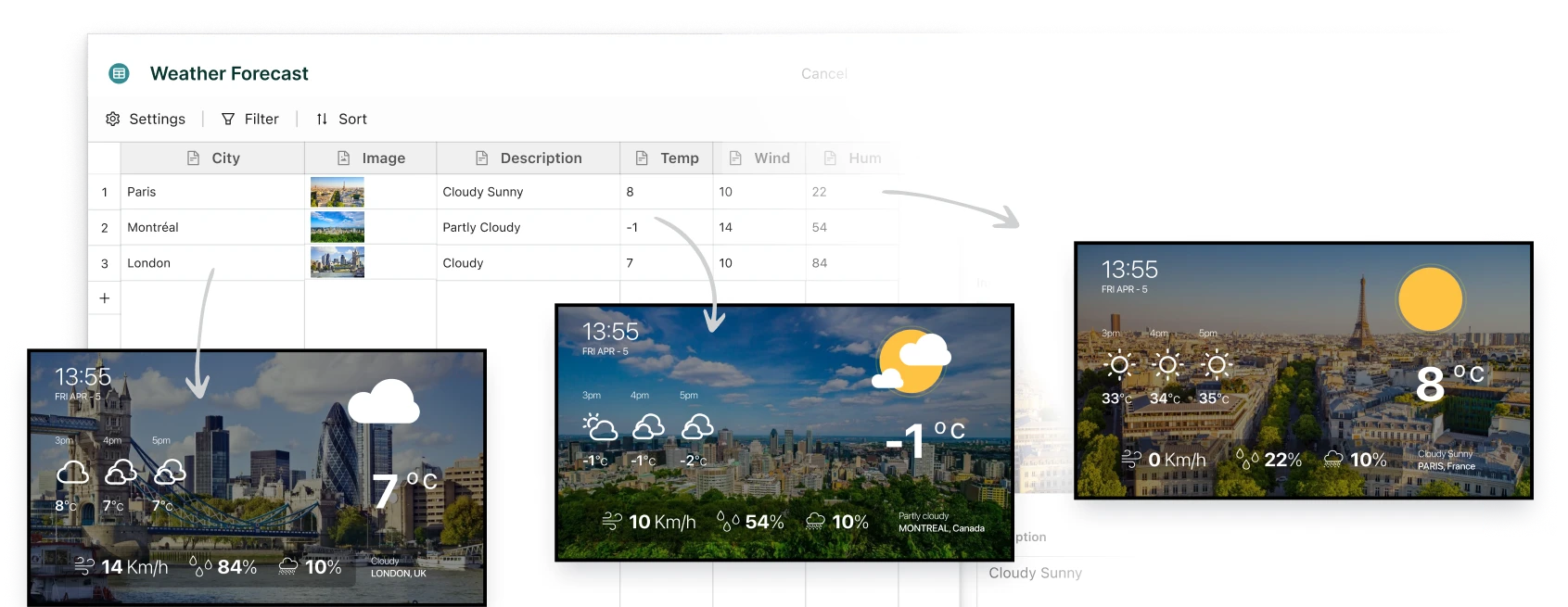
Task: Click humidity value 84 in London row
Action: pyautogui.click(x=852, y=263)
